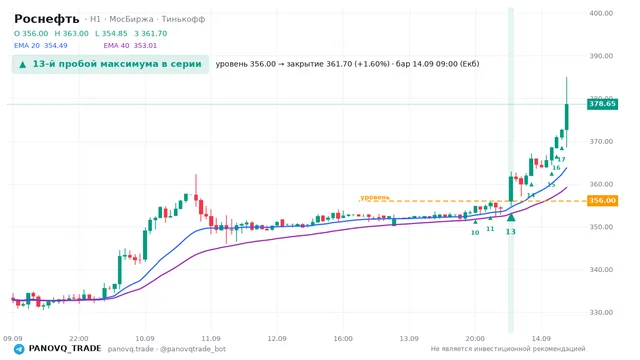Click the 11.09 date axis label
This screenshot has height=360, width=640.
(x=211, y=339)
